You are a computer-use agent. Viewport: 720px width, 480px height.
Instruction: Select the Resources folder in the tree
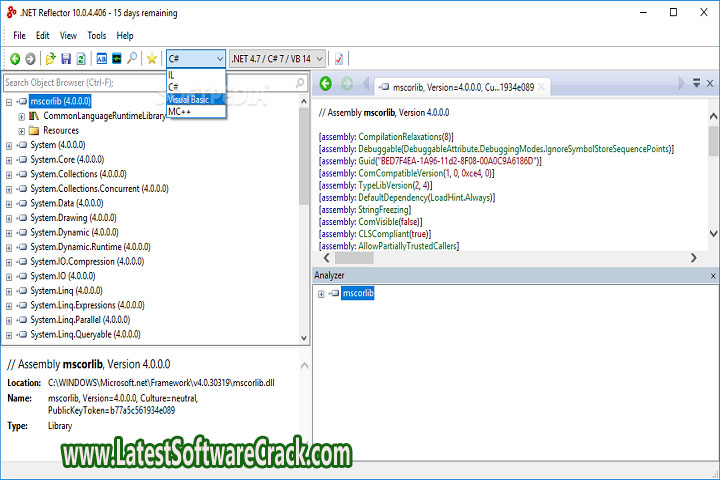coord(61,130)
